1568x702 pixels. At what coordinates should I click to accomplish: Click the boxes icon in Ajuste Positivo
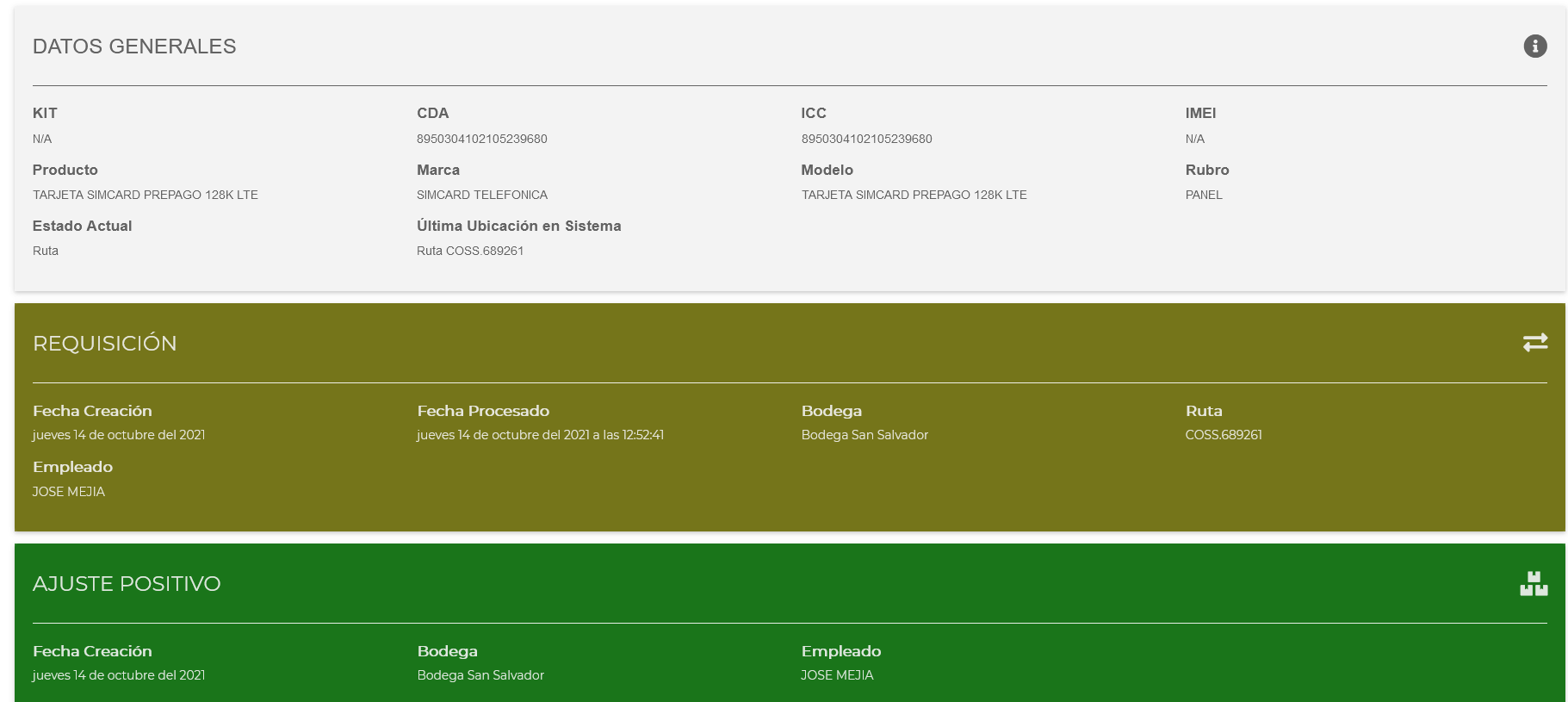coord(1534,584)
